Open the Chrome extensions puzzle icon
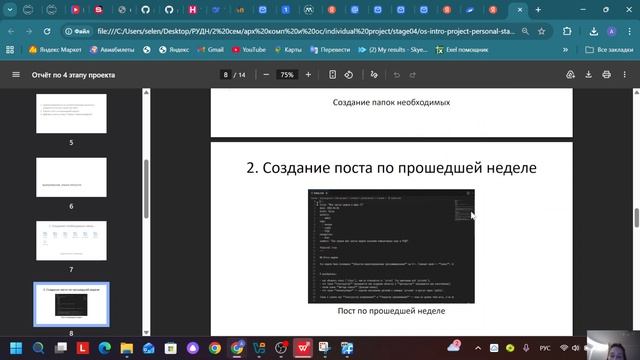 (567, 31)
